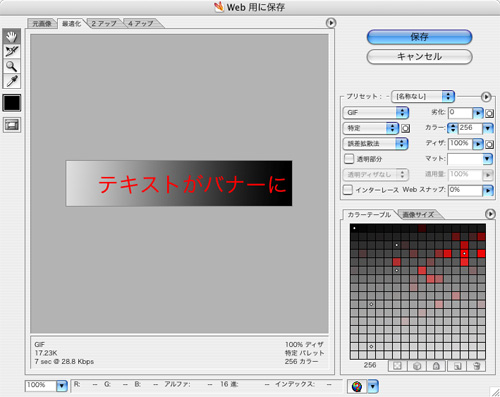
Task: Open the Web スナップ slider arrow
Action: pyautogui.click(x=488, y=191)
